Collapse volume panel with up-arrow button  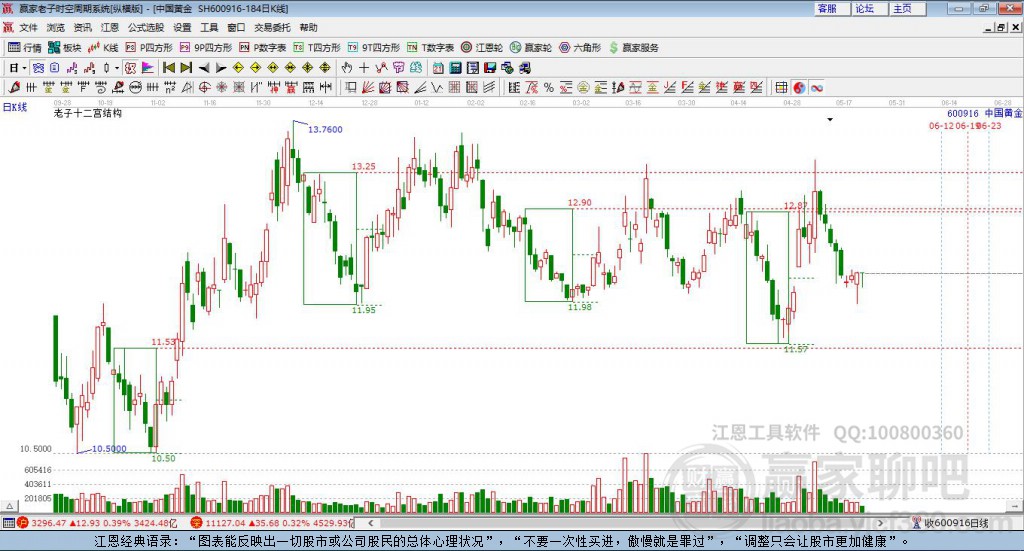[9, 506]
